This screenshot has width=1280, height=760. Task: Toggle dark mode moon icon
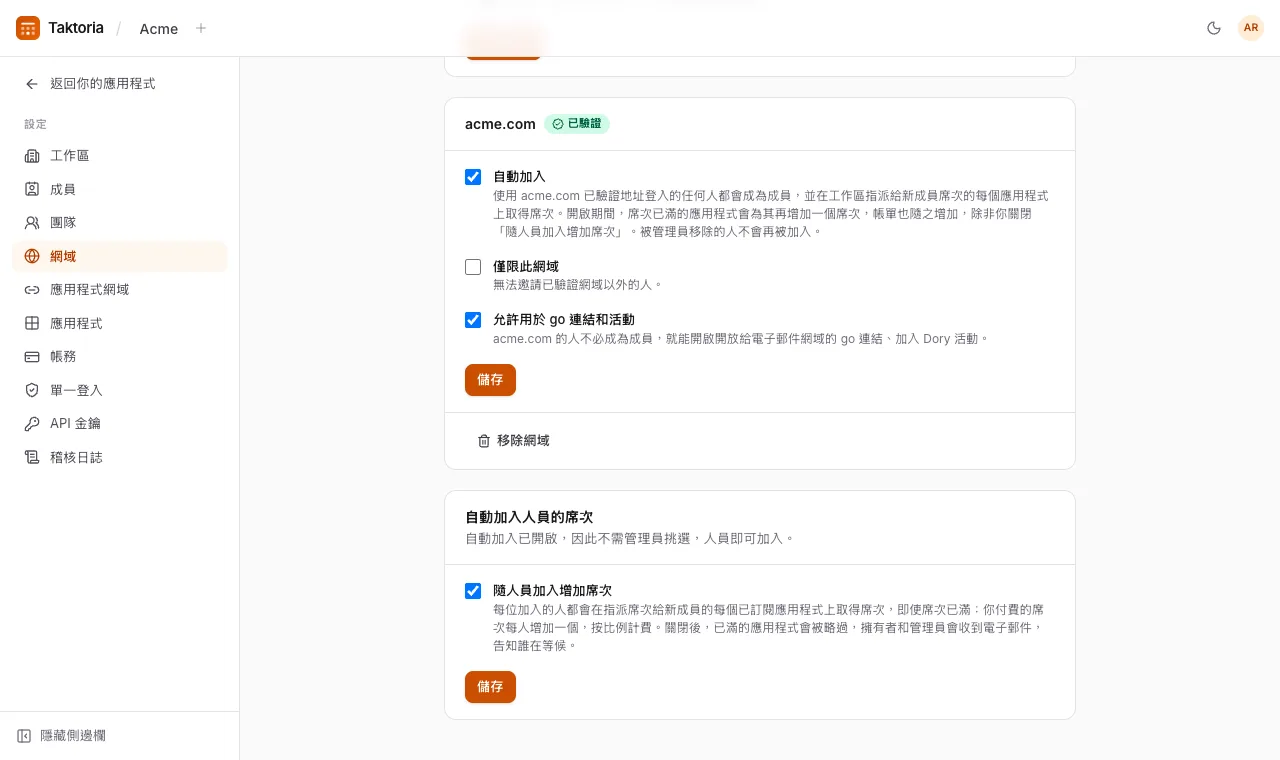(x=1214, y=28)
